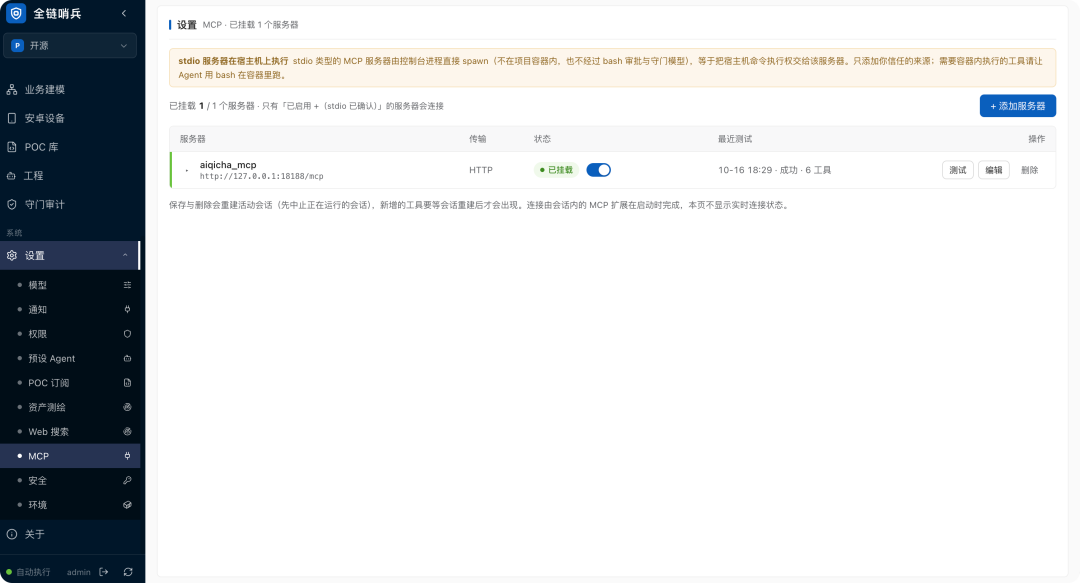Click the refresh icon in sidebar footer
The height and width of the screenshot is (583, 1080).
[128, 572]
